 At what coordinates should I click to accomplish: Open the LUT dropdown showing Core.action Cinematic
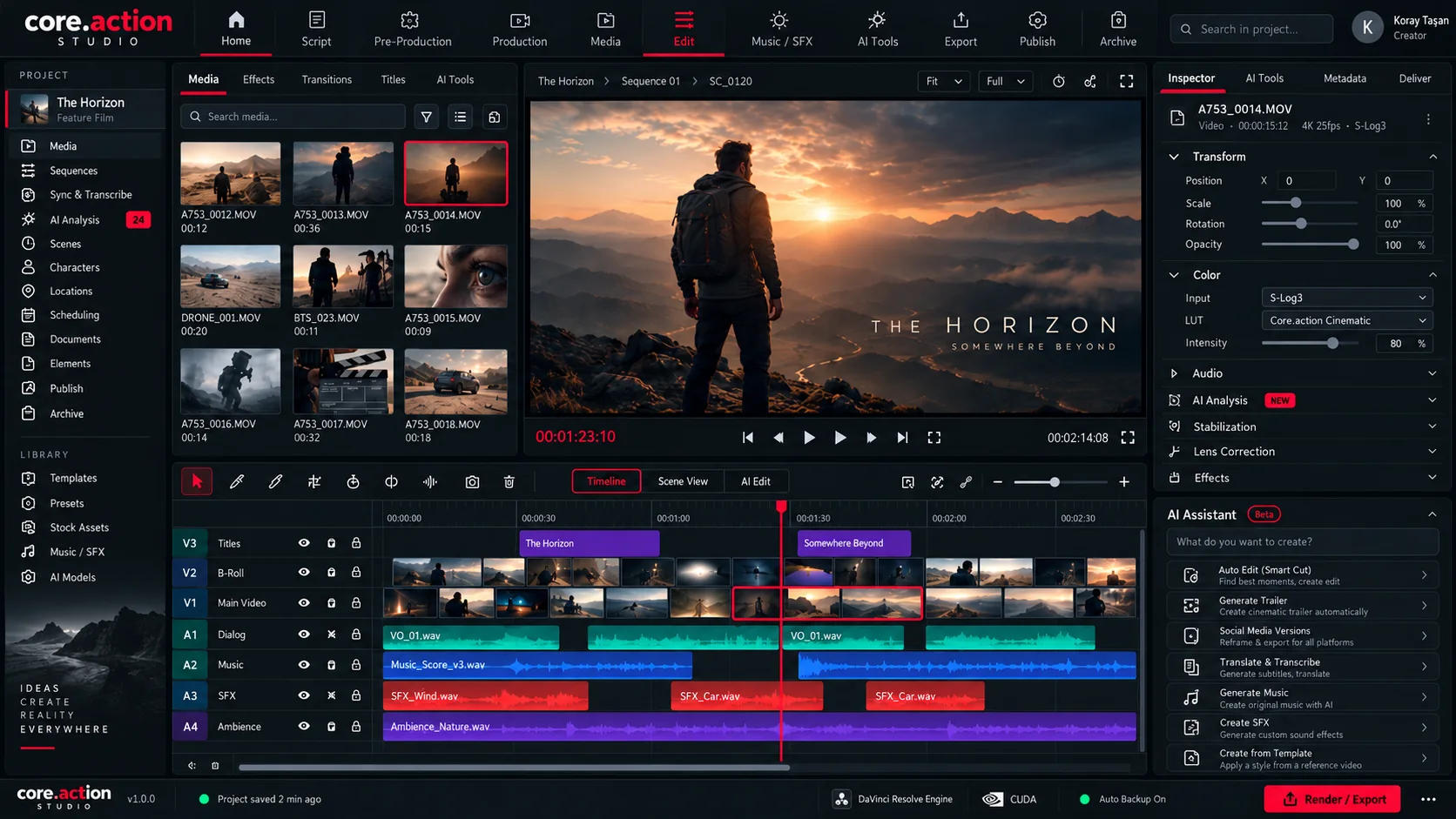click(x=1346, y=320)
